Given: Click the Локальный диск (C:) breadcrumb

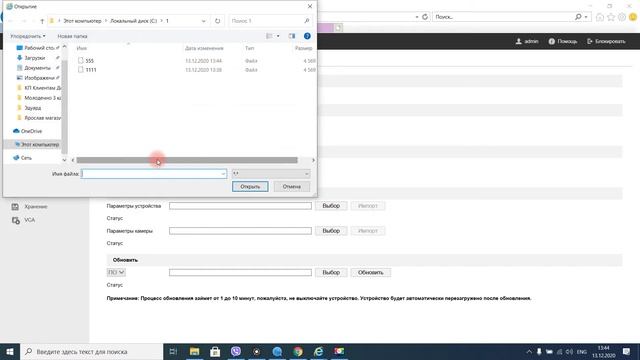Looking at the screenshot, I should (133, 21).
